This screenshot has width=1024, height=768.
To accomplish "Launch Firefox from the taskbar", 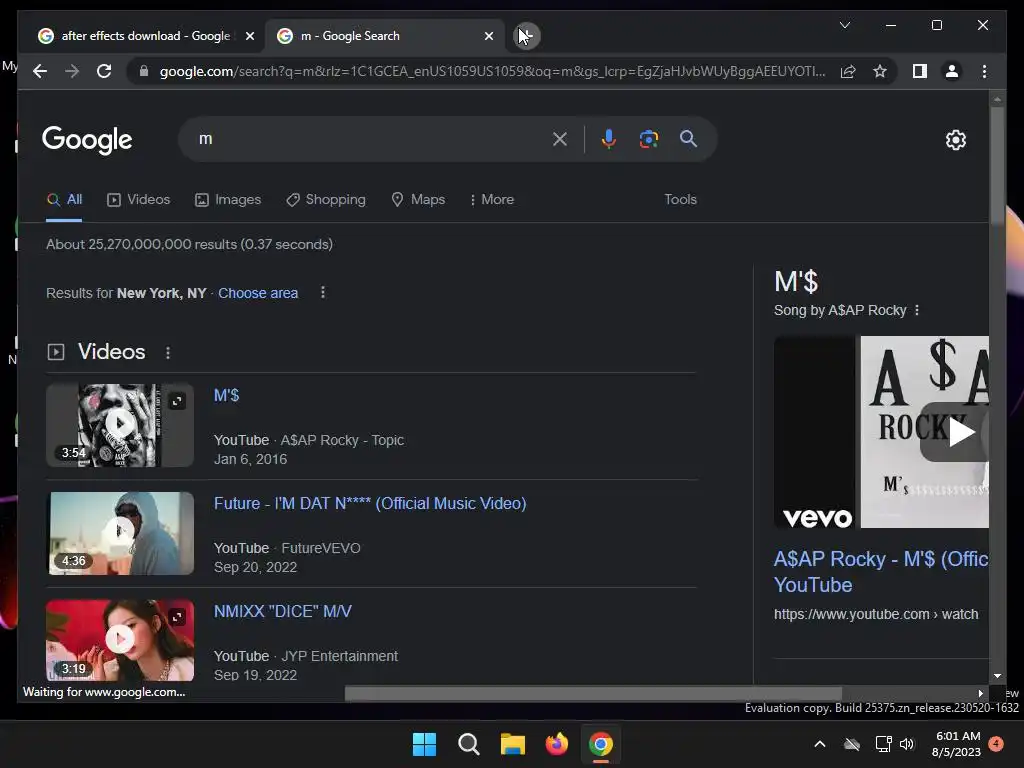I will pyautogui.click(x=556, y=744).
